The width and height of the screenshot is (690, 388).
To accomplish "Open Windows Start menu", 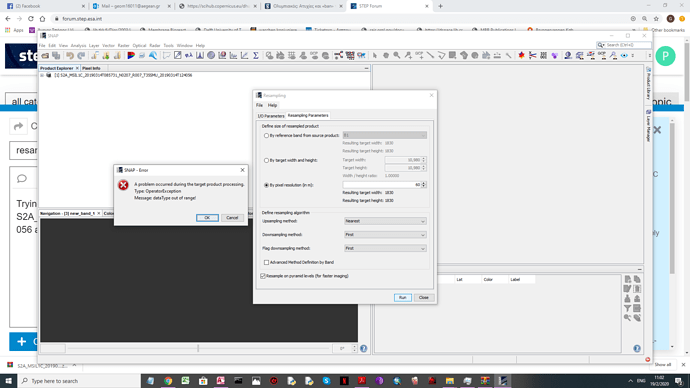I will click(x=8, y=381).
